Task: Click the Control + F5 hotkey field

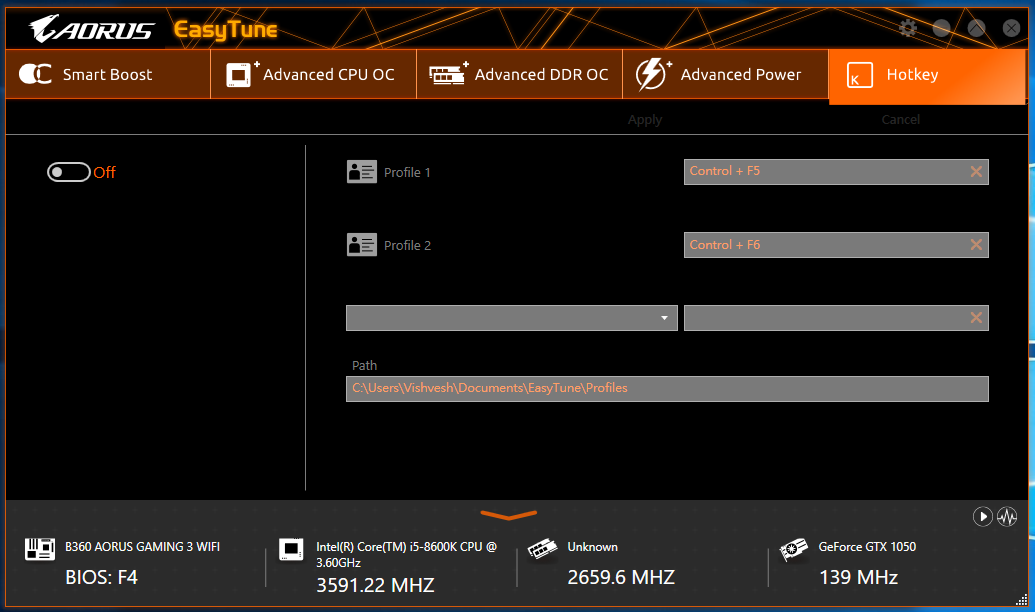Action: tap(836, 172)
